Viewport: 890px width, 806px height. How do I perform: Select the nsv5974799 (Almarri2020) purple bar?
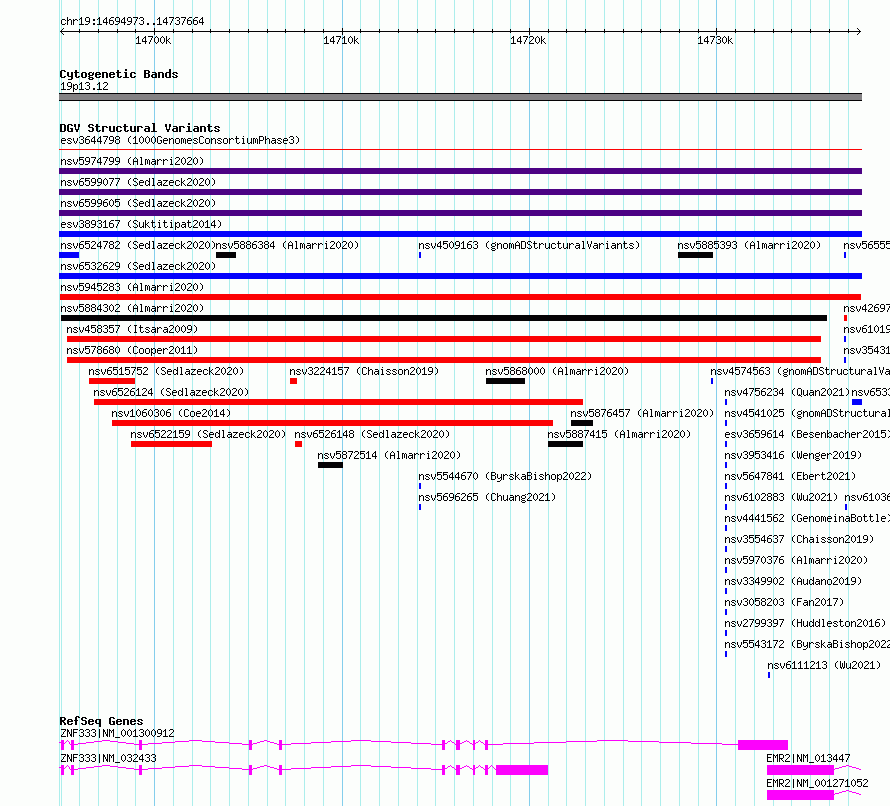(x=460, y=171)
